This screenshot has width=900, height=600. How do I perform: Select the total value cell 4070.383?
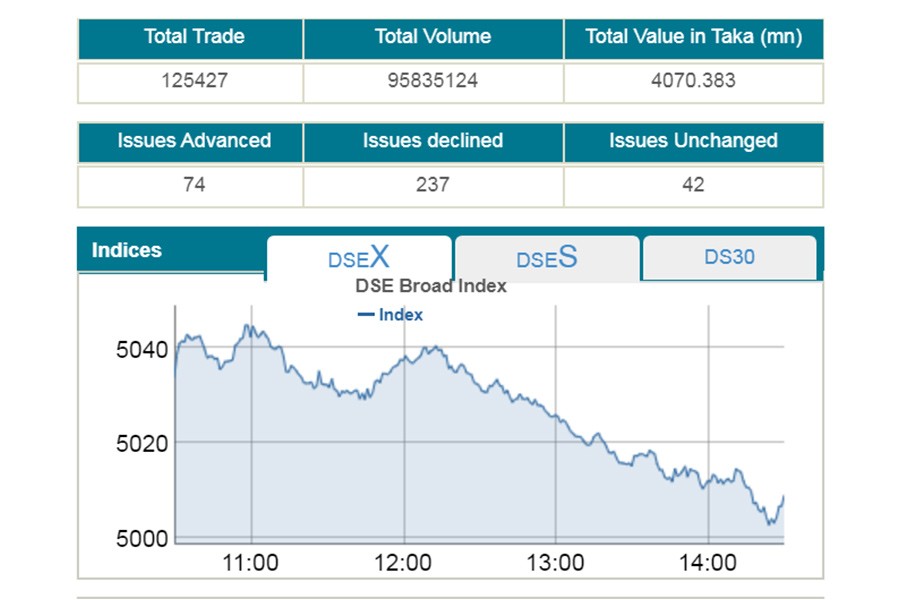694,81
